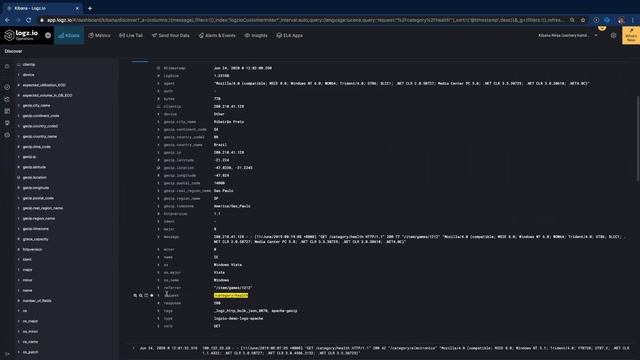Click the round icon beside logz.io logo

(x=48, y=36)
